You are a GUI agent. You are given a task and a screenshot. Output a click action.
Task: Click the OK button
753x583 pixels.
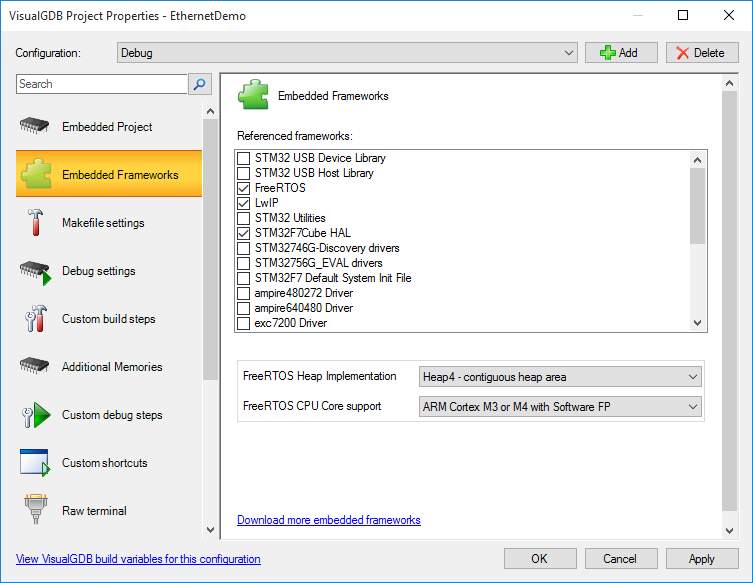540,559
